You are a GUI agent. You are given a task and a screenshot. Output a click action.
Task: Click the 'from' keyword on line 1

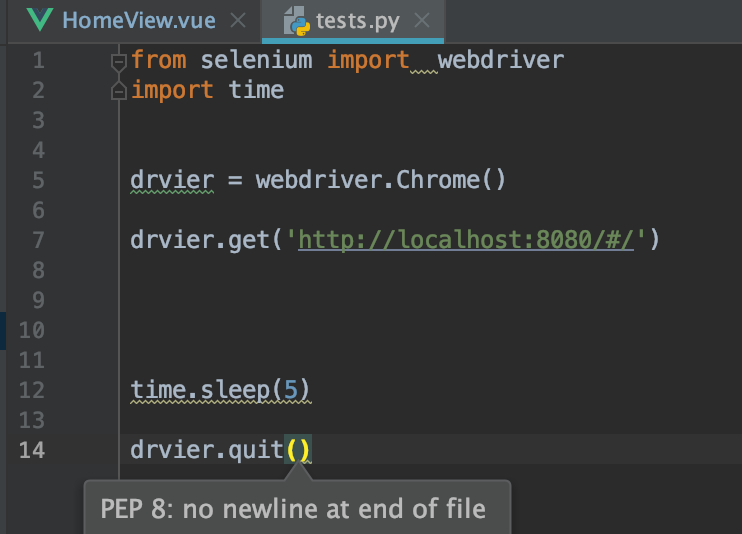(x=159, y=60)
